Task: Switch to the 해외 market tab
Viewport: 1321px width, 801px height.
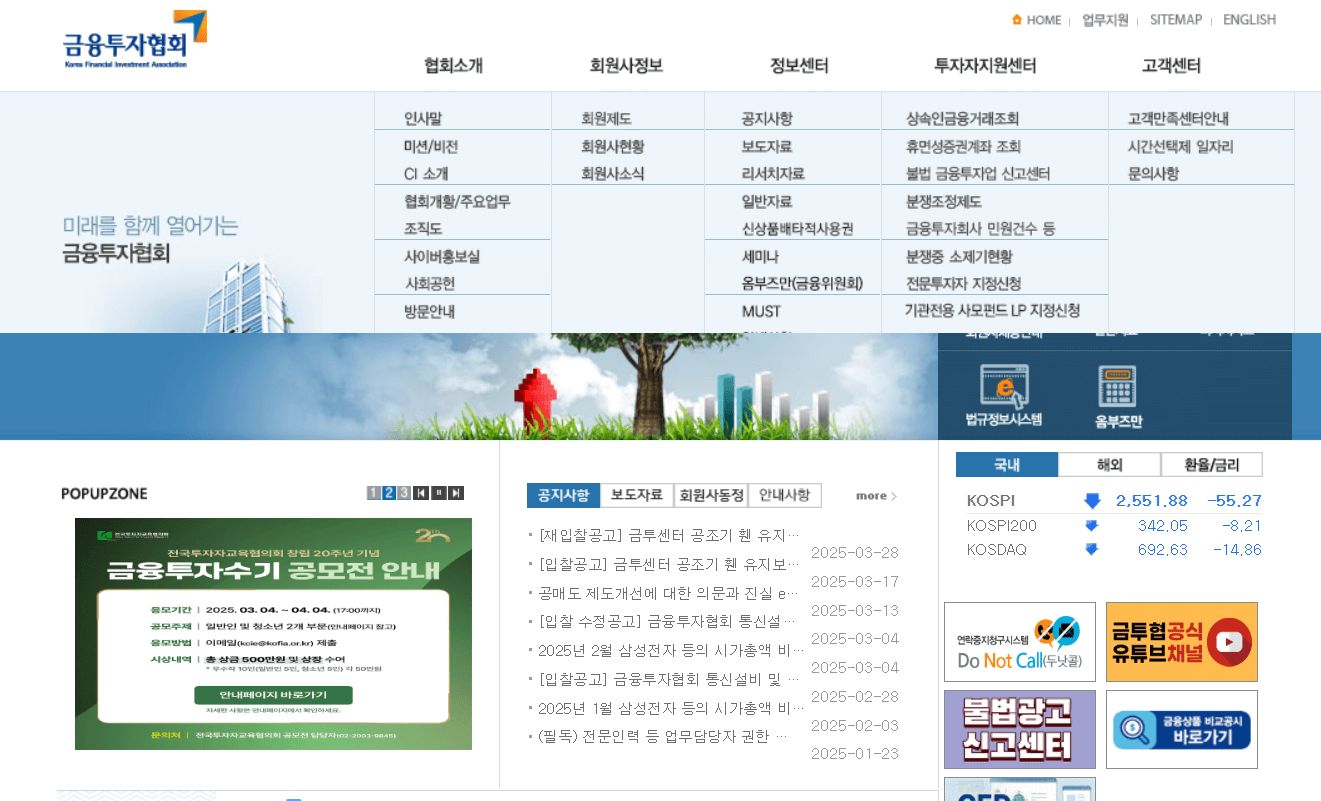Action: [x=1110, y=464]
